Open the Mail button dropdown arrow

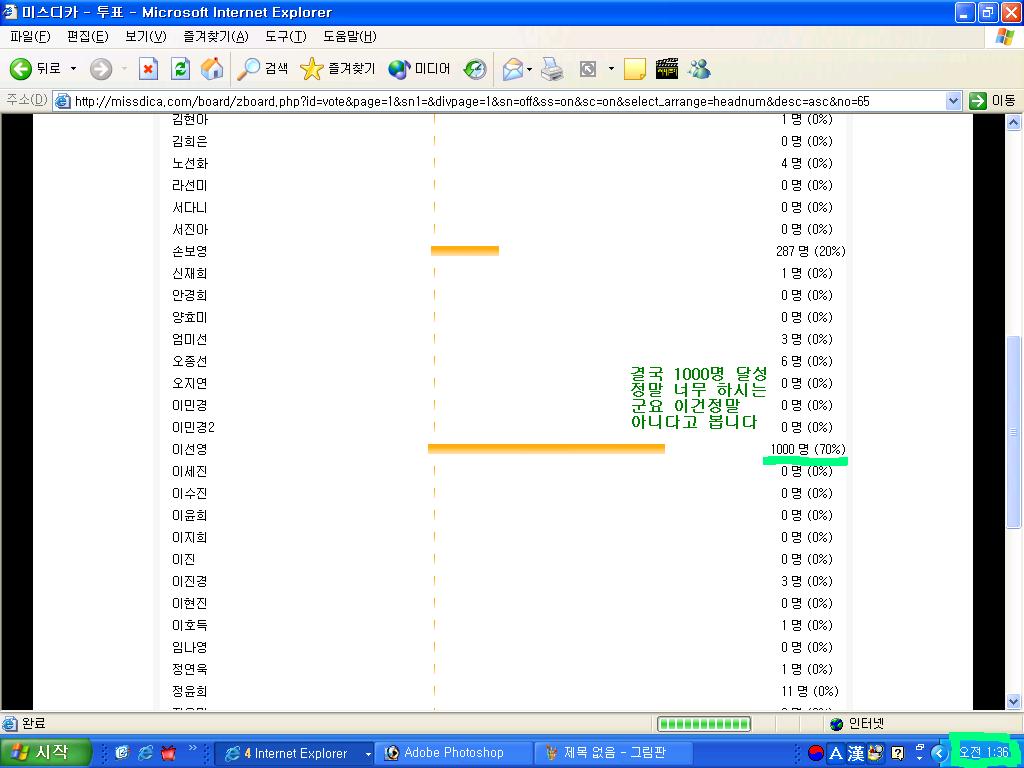tap(529, 69)
